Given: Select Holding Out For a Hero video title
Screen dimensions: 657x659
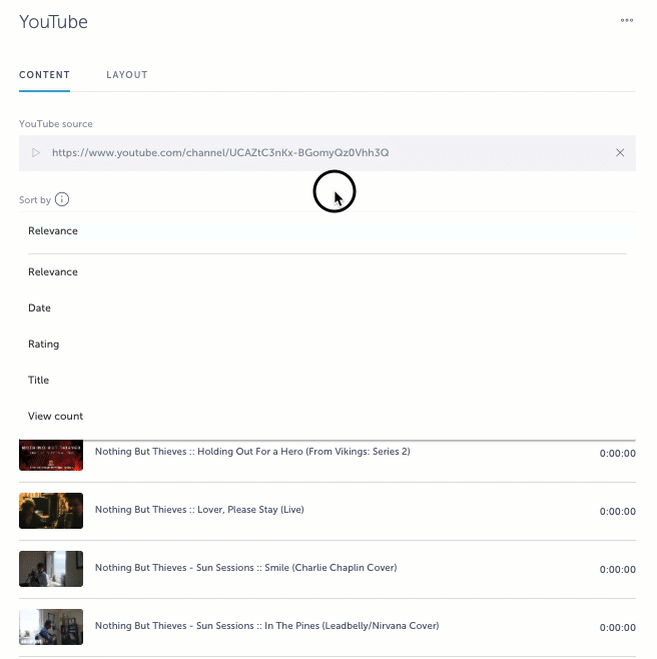Looking at the screenshot, I should point(253,452).
